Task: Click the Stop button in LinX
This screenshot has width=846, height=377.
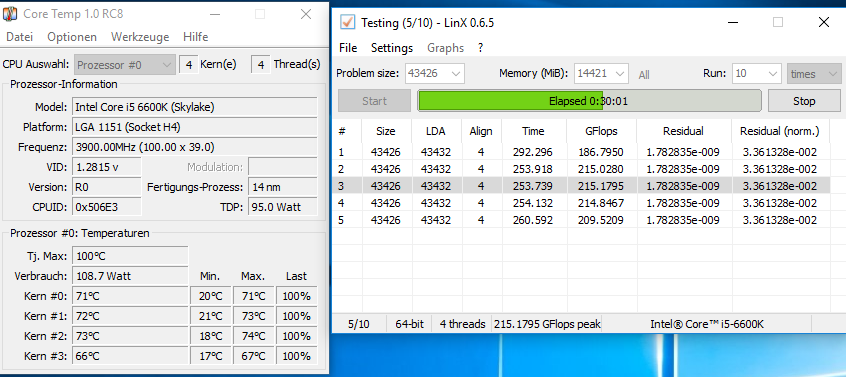Action: [804, 101]
